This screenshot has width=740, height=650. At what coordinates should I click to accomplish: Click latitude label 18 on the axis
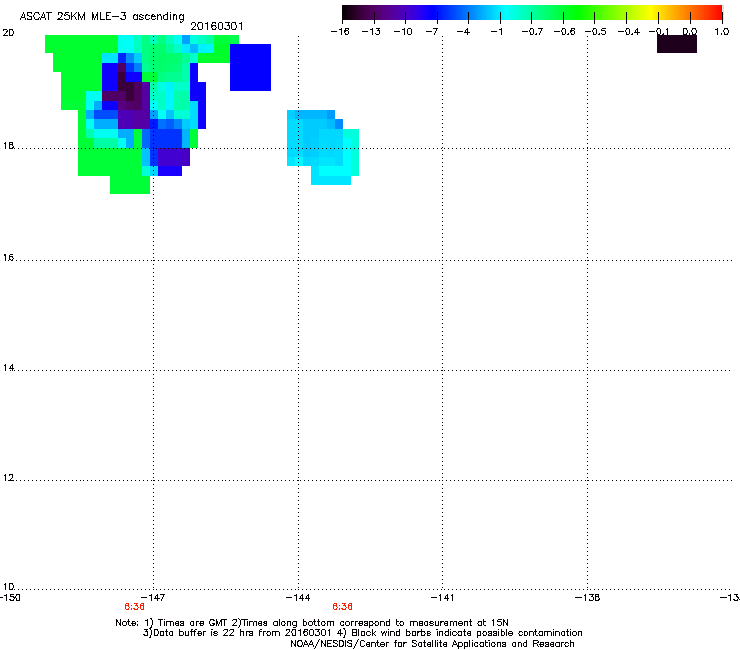click(x=8, y=145)
